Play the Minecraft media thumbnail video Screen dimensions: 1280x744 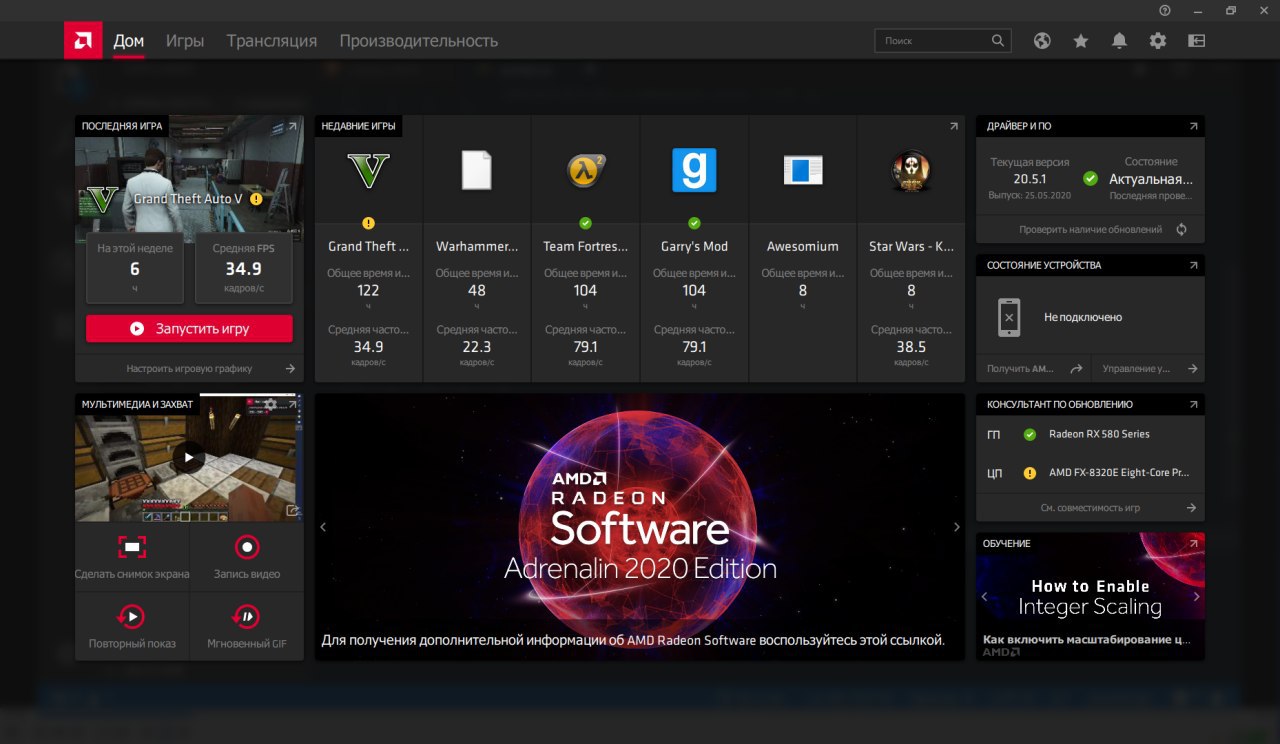[188, 458]
